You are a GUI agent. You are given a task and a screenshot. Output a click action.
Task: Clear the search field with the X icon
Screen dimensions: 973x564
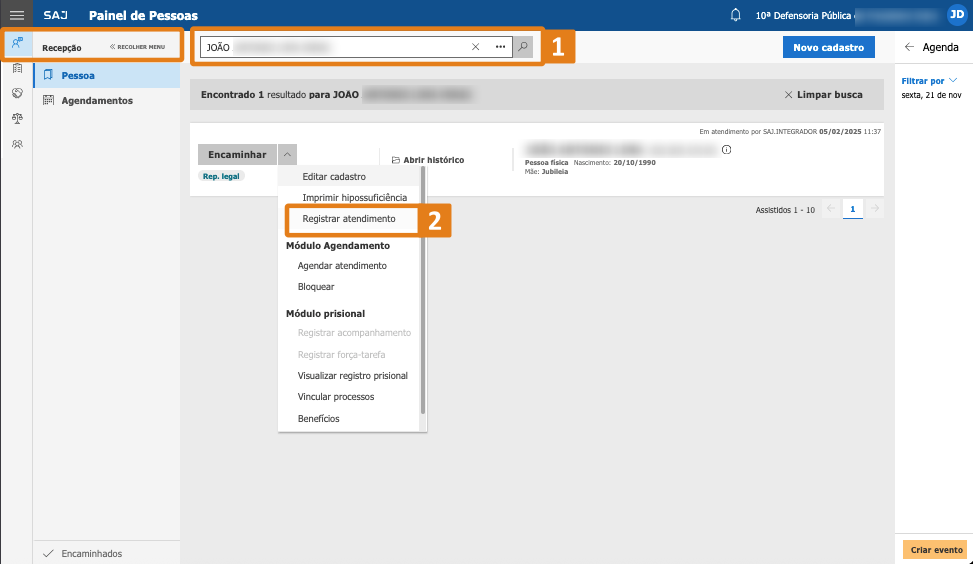475,47
